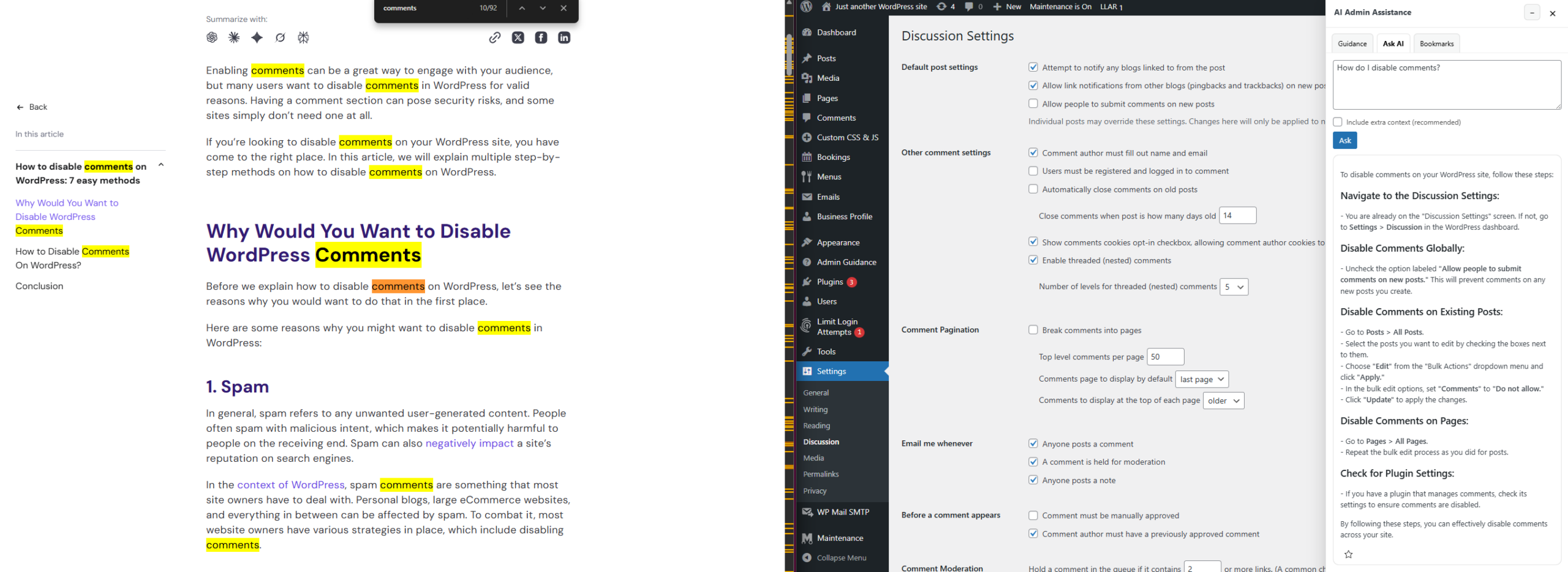Enable 'Break comments into pages'
This screenshot has height=572, width=1568.
click(x=1033, y=329)
